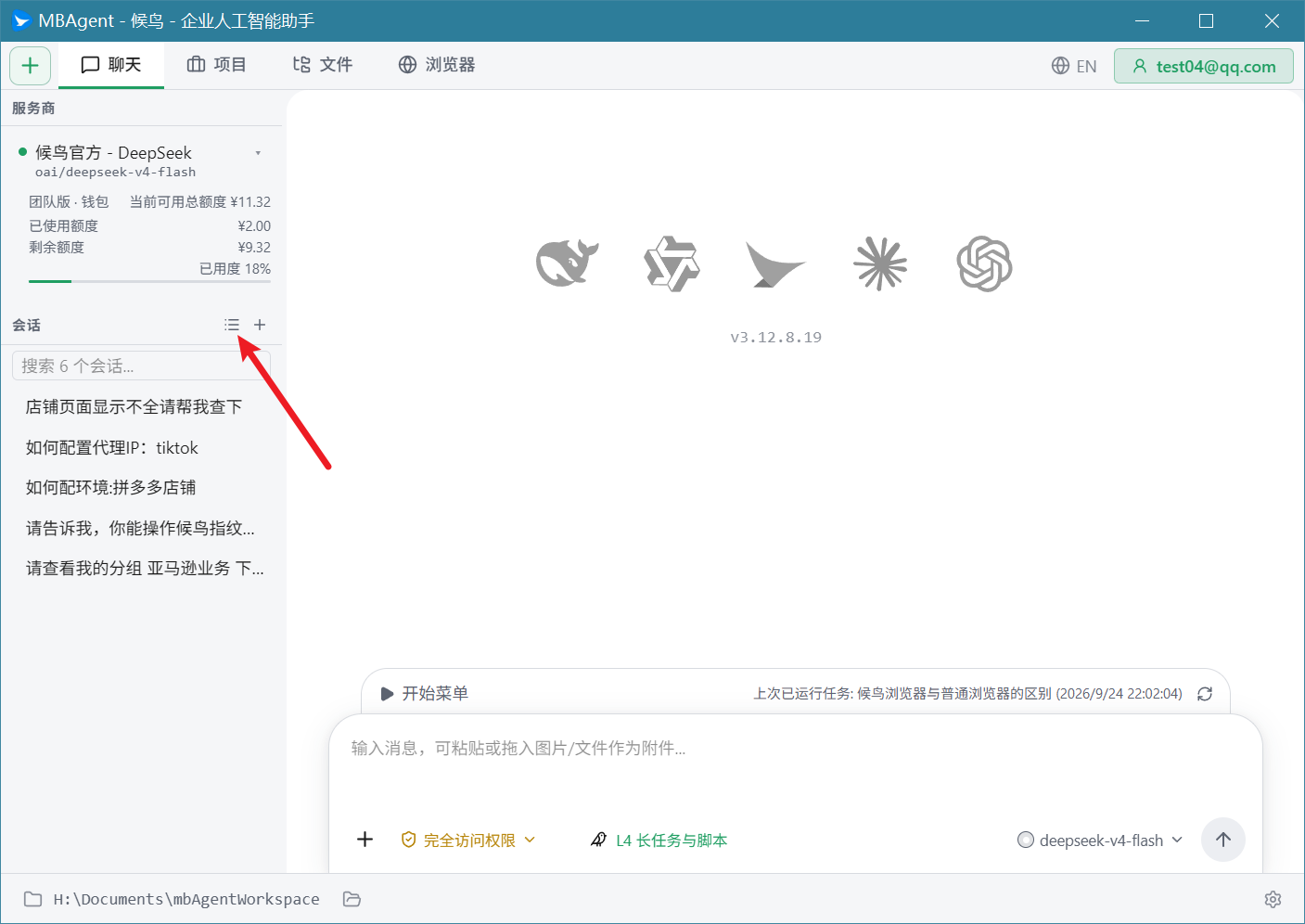Open workspace folder with open-folder icon
Screen dimensions: 1305x924
(352, 899)
